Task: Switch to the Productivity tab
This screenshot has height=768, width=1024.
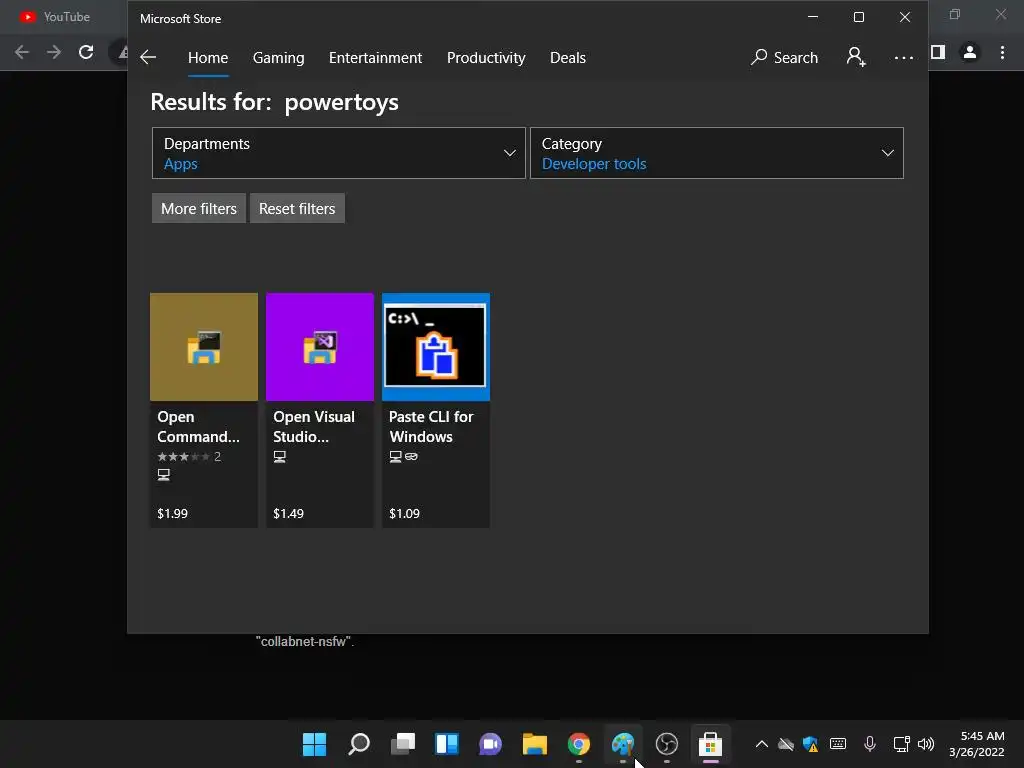Action: [x=486, y=57]
